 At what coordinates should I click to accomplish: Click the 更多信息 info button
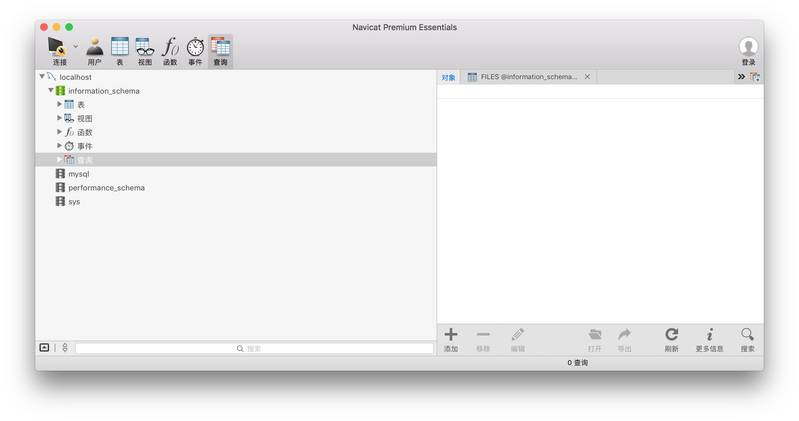point(709,340)
